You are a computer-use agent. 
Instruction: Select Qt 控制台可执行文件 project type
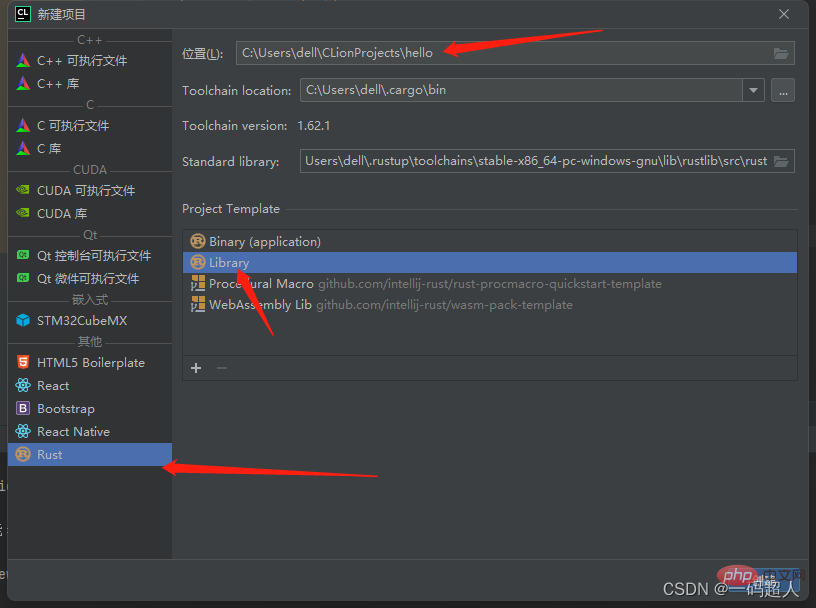coord(90,256)
